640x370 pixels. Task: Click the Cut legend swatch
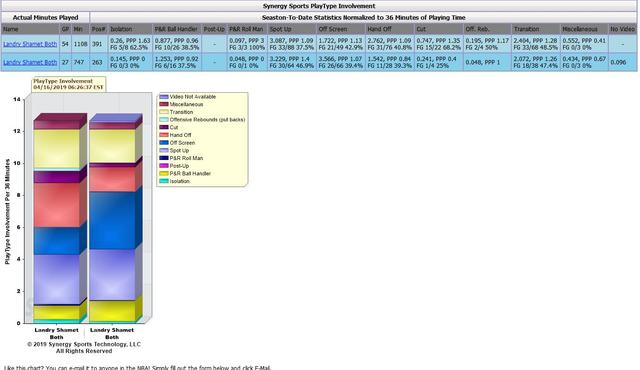point(164,127)
